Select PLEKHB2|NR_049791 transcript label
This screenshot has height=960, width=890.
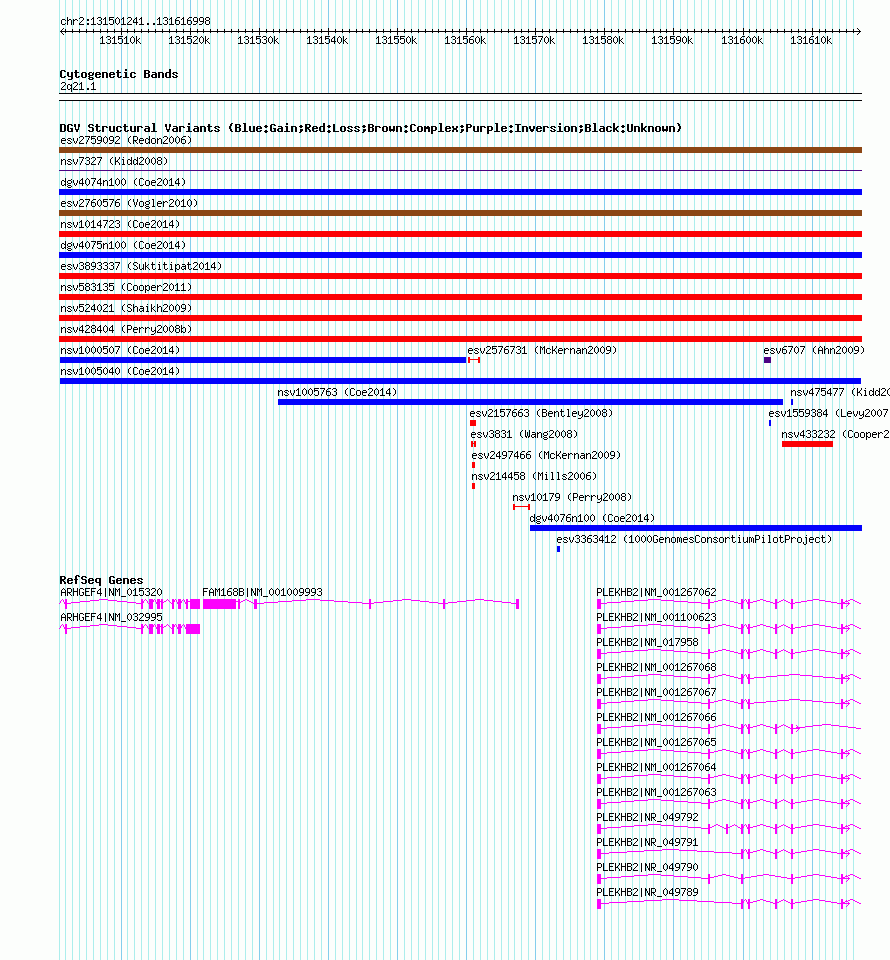(x=648, y=842)
